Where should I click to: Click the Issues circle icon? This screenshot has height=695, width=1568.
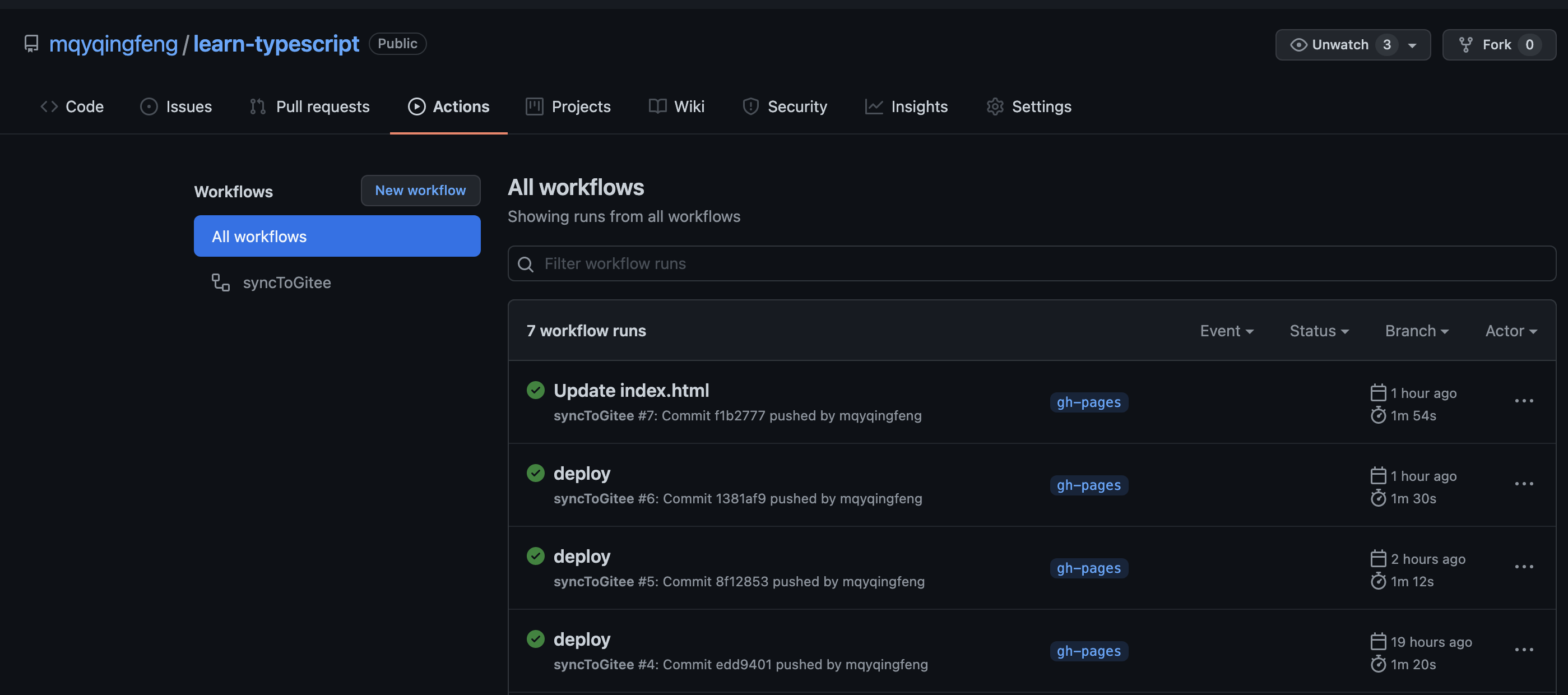pos(148,106)
